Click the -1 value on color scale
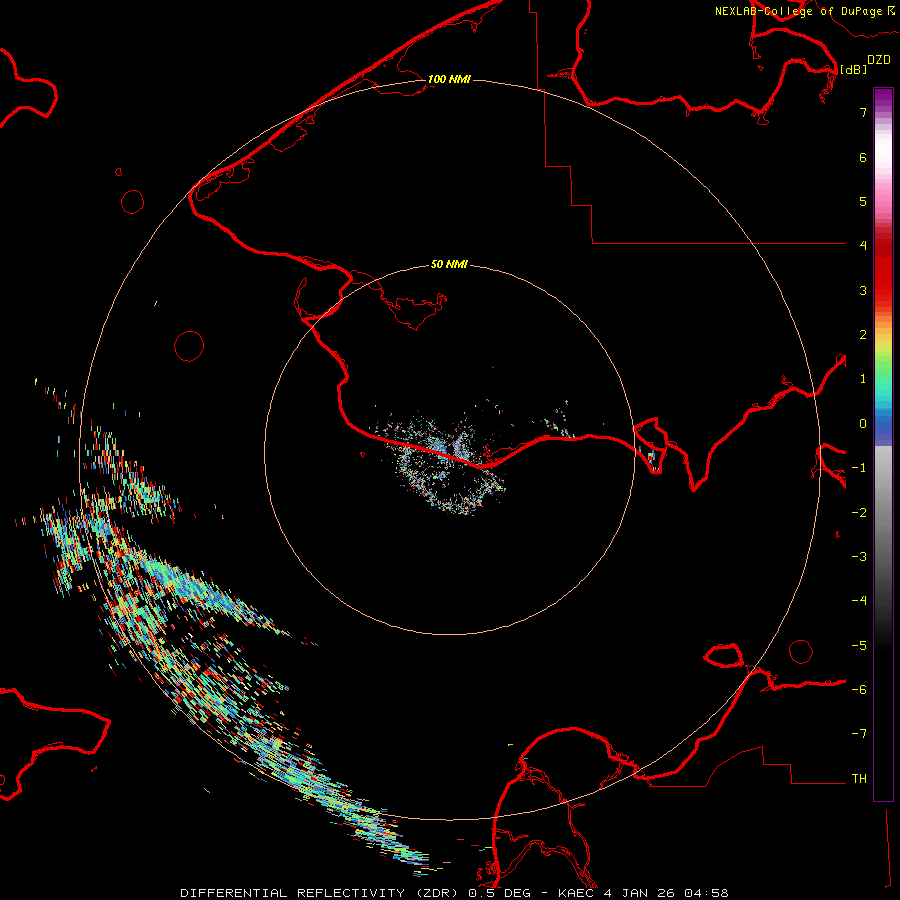The height and width of the screenshot is (900, 900). [x=859, y=468]
